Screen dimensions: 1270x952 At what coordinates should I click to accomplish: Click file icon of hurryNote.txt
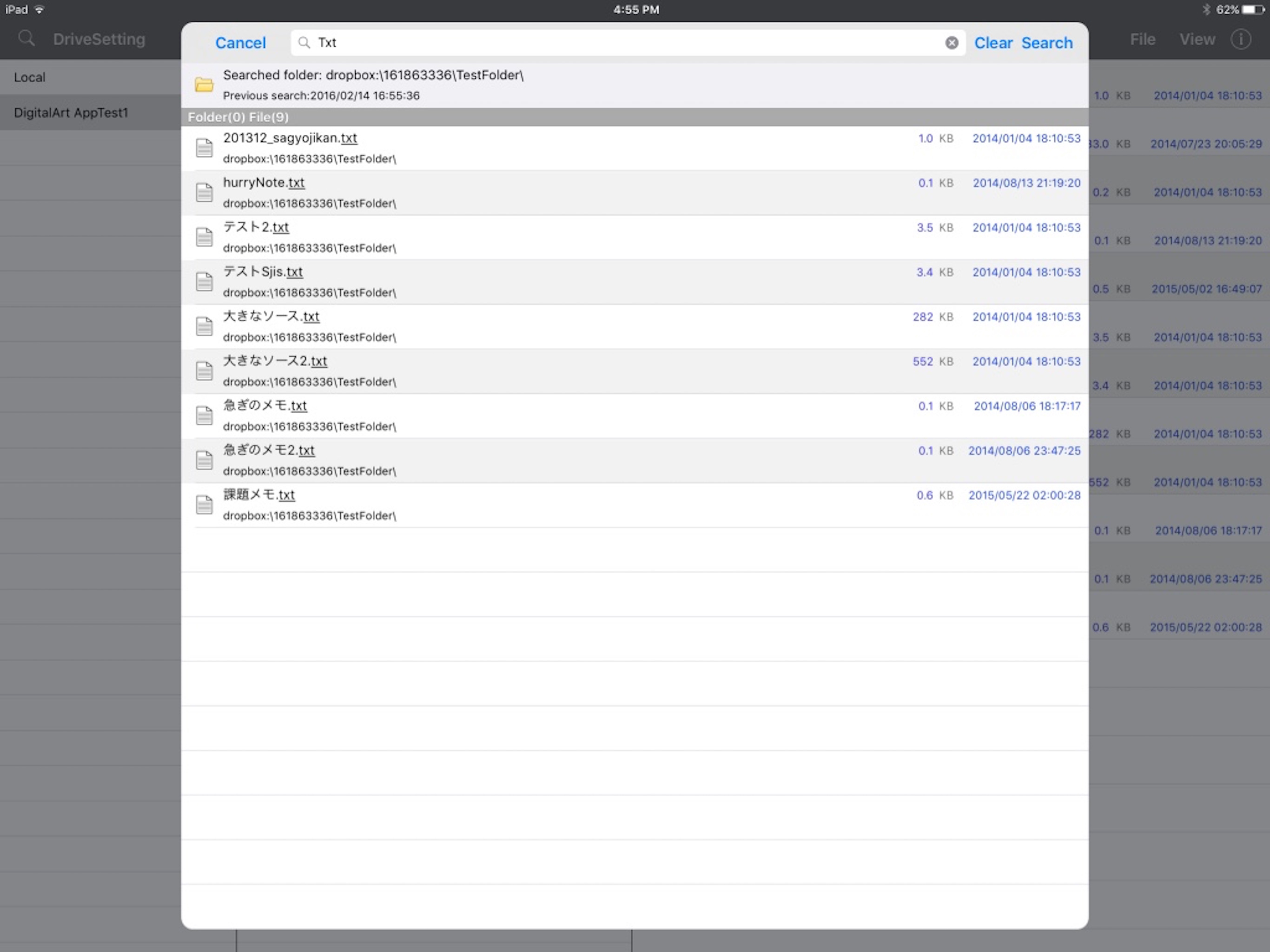[x=205, y=192]
